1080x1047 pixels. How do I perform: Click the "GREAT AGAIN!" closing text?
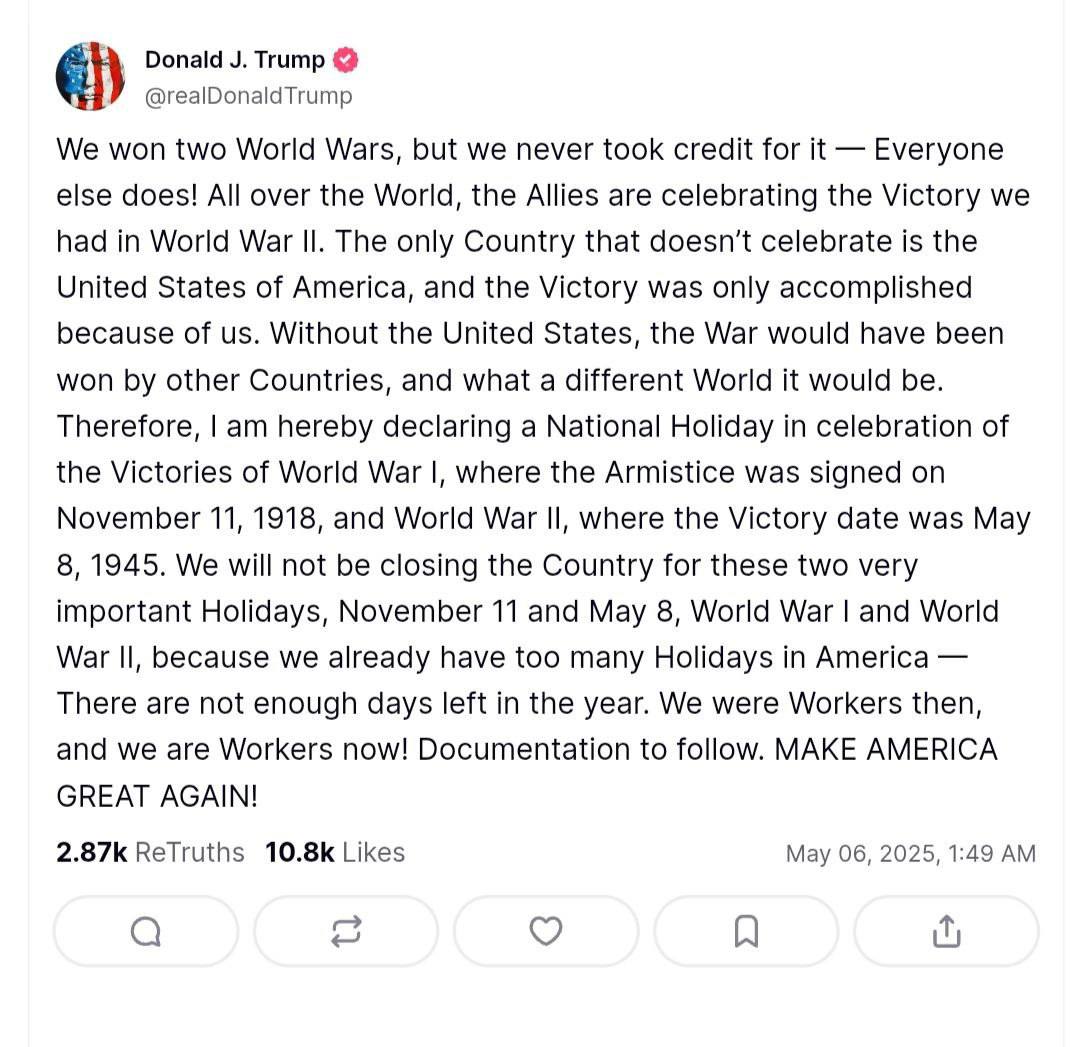pyautogui.click(x=157, y=796)
